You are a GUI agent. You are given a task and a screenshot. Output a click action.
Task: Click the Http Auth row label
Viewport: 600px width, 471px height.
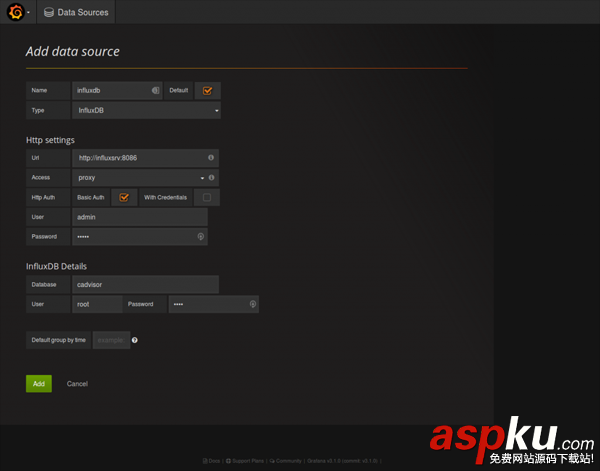(48, 197)
